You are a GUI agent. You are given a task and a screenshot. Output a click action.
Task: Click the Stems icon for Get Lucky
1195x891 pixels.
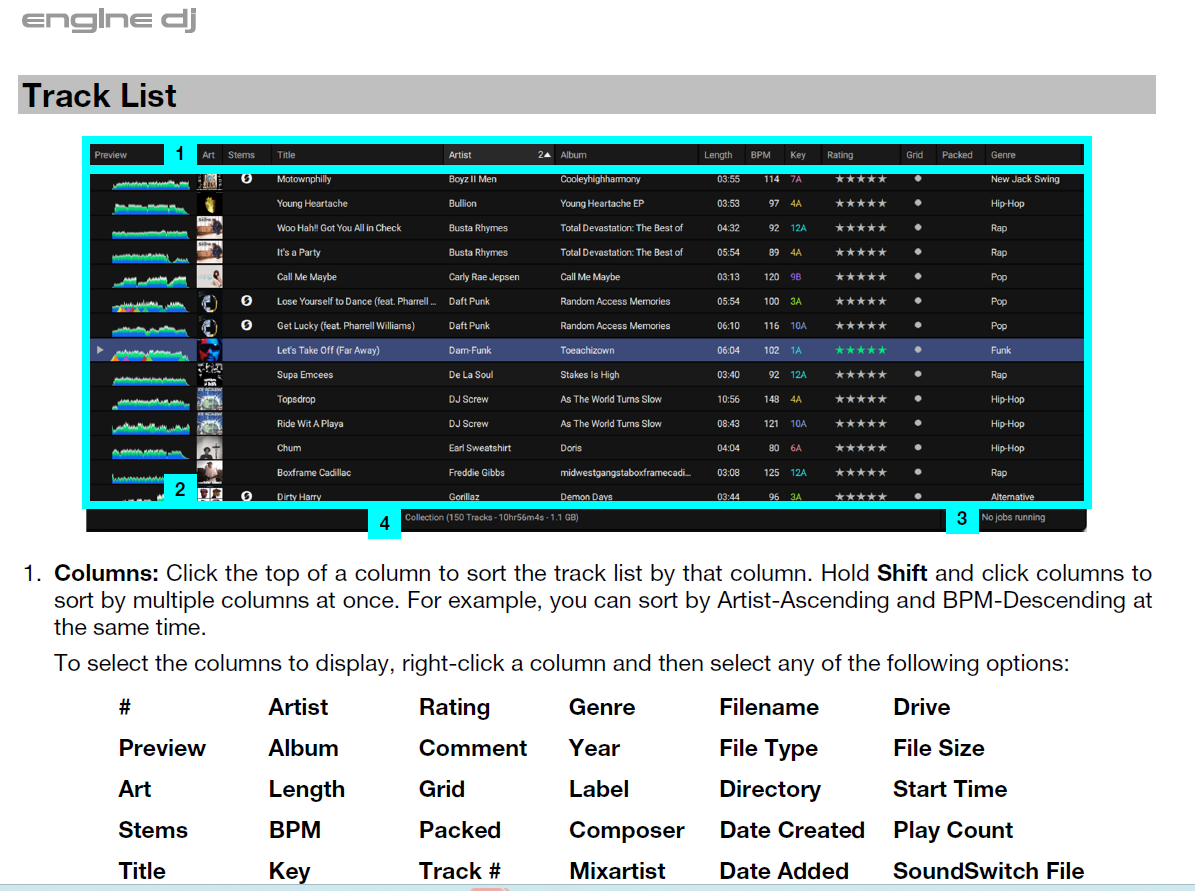246,325
